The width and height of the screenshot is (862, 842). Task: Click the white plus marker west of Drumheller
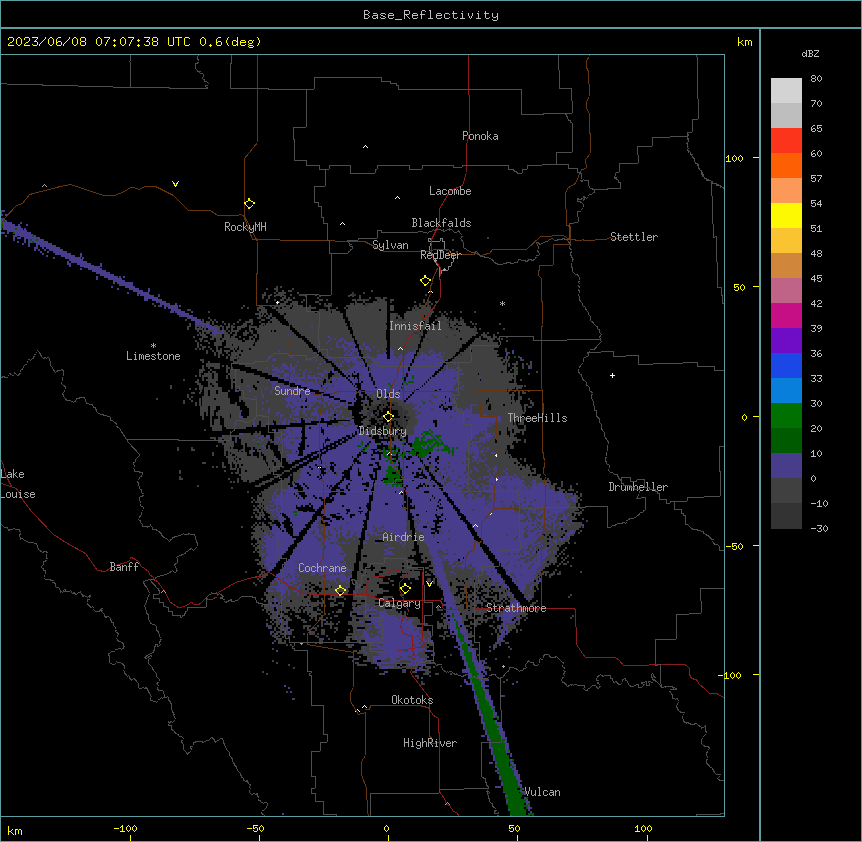point(612,375)
